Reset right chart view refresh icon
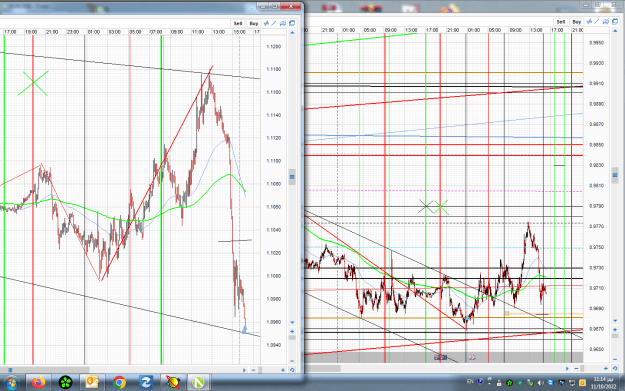 (615, 369)
